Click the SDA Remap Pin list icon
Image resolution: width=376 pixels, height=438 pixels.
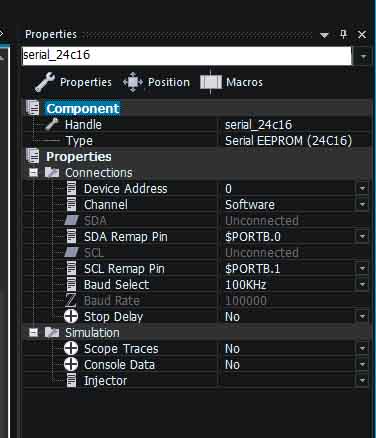(71, 236)
